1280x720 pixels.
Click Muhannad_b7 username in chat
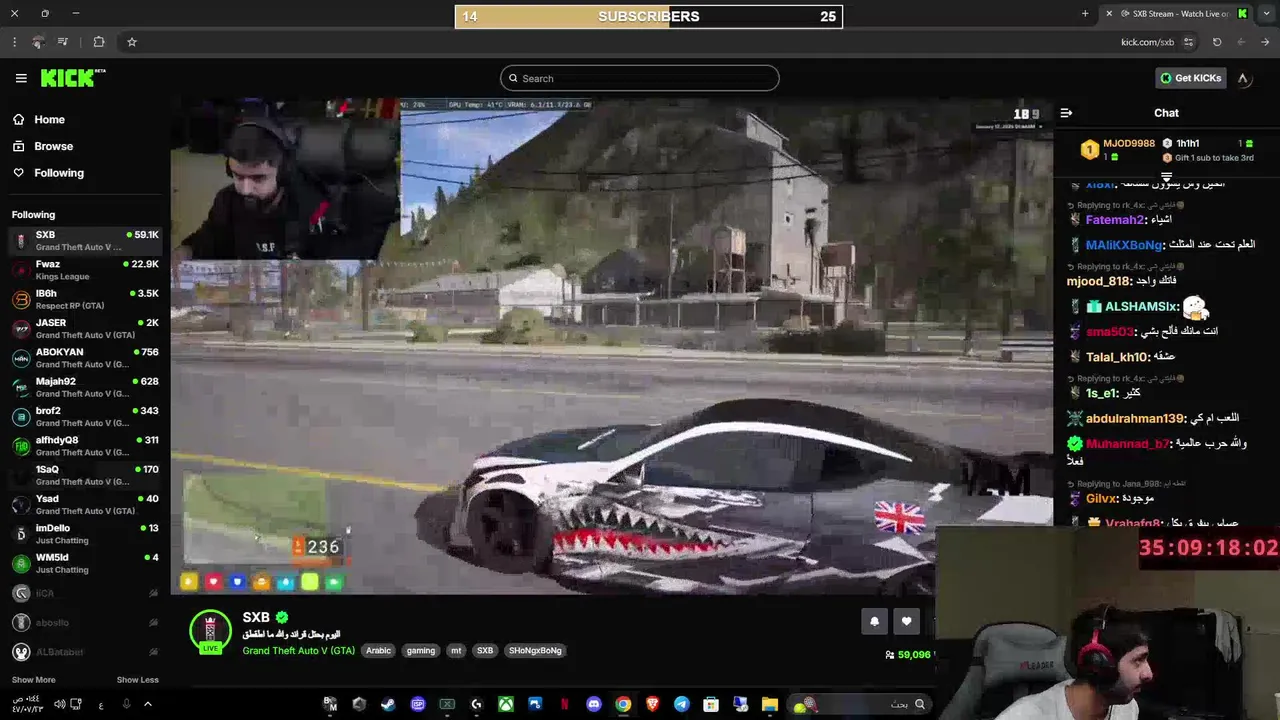(x=1127, y=444)
